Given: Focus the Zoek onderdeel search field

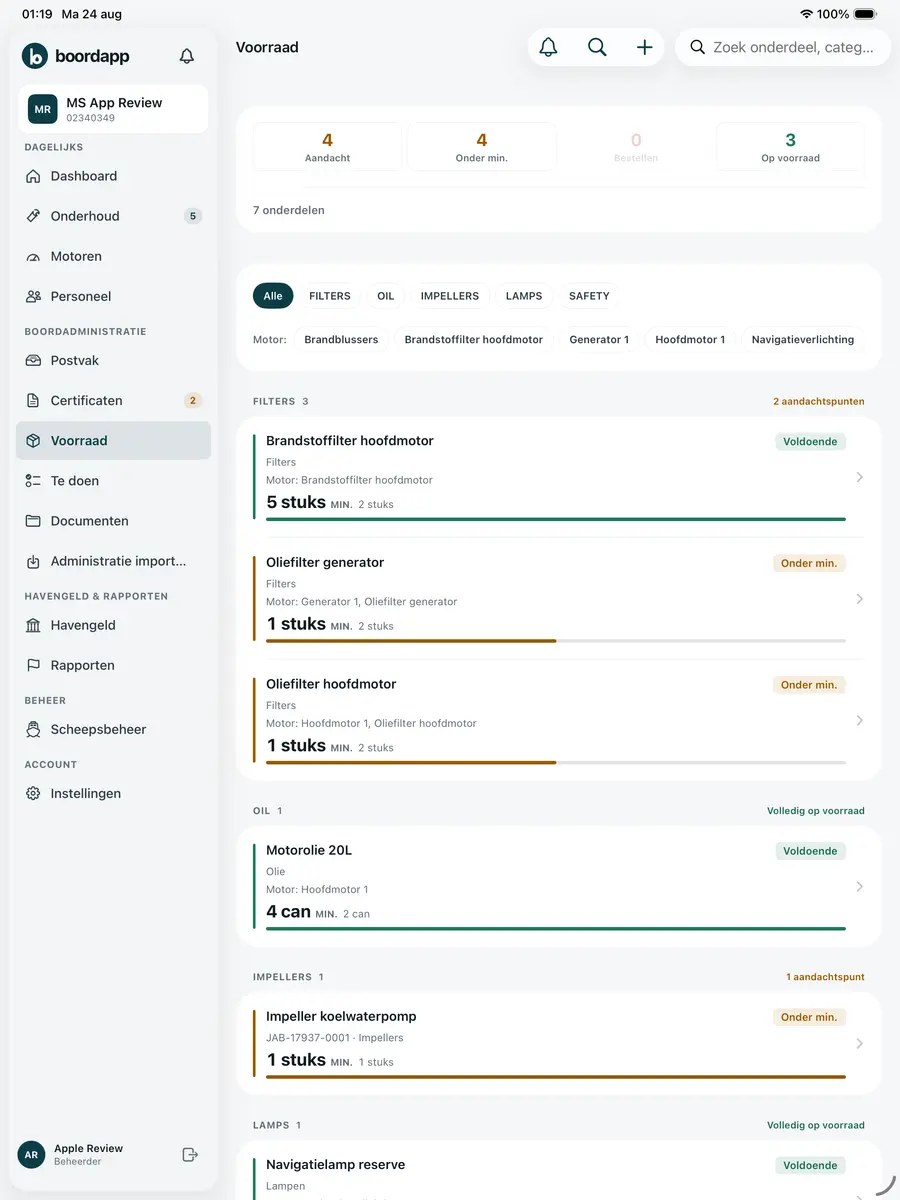Looking at the screenshot, I should 783,47.
